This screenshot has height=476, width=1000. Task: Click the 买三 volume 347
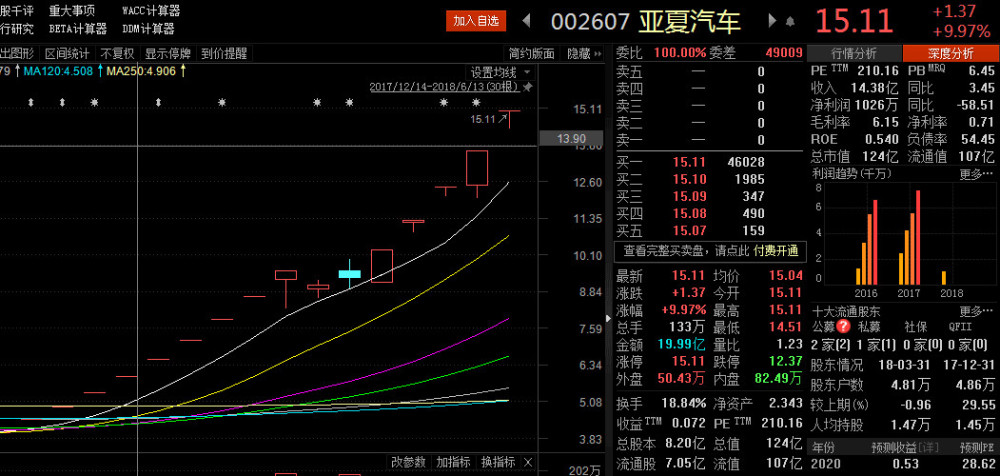[753, 197]
